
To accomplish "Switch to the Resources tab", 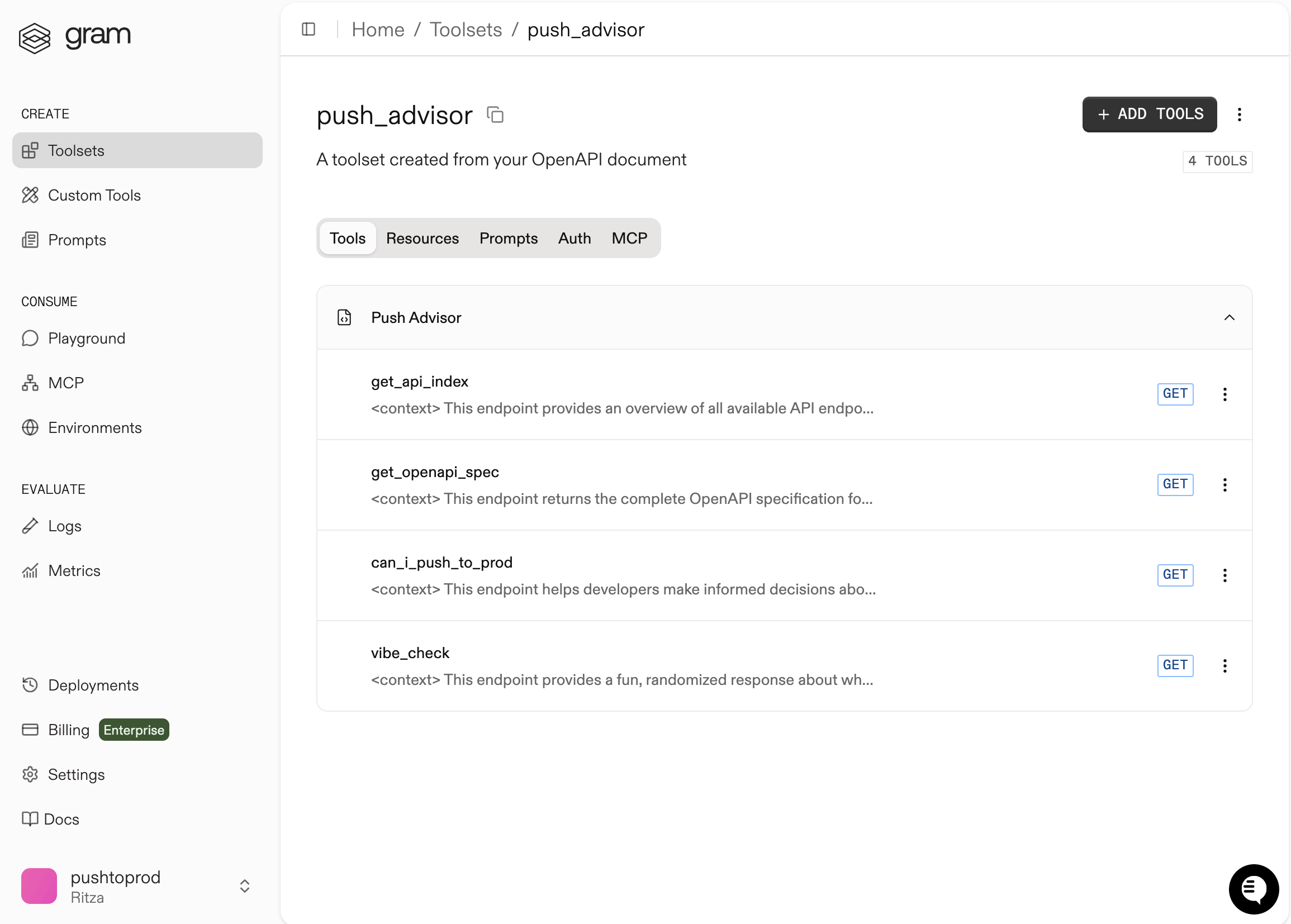I will tap(422, 238).
